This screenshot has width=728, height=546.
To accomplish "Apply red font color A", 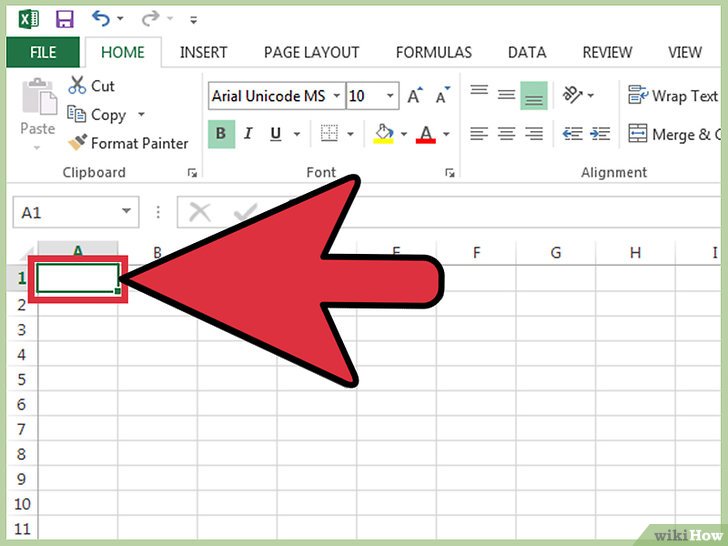I will tap(426, 134).
